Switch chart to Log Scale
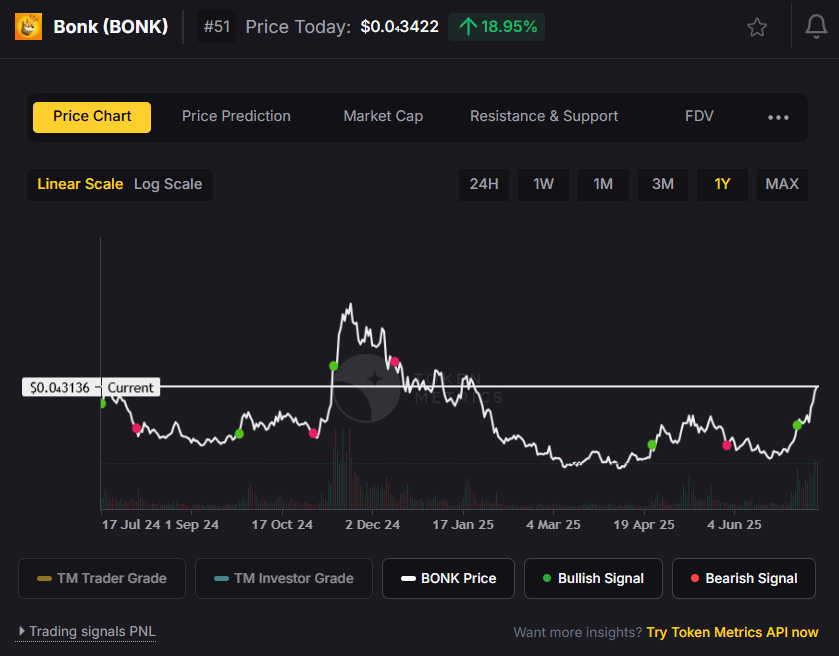This screenshot has height=656, width=839. (168, 184)
